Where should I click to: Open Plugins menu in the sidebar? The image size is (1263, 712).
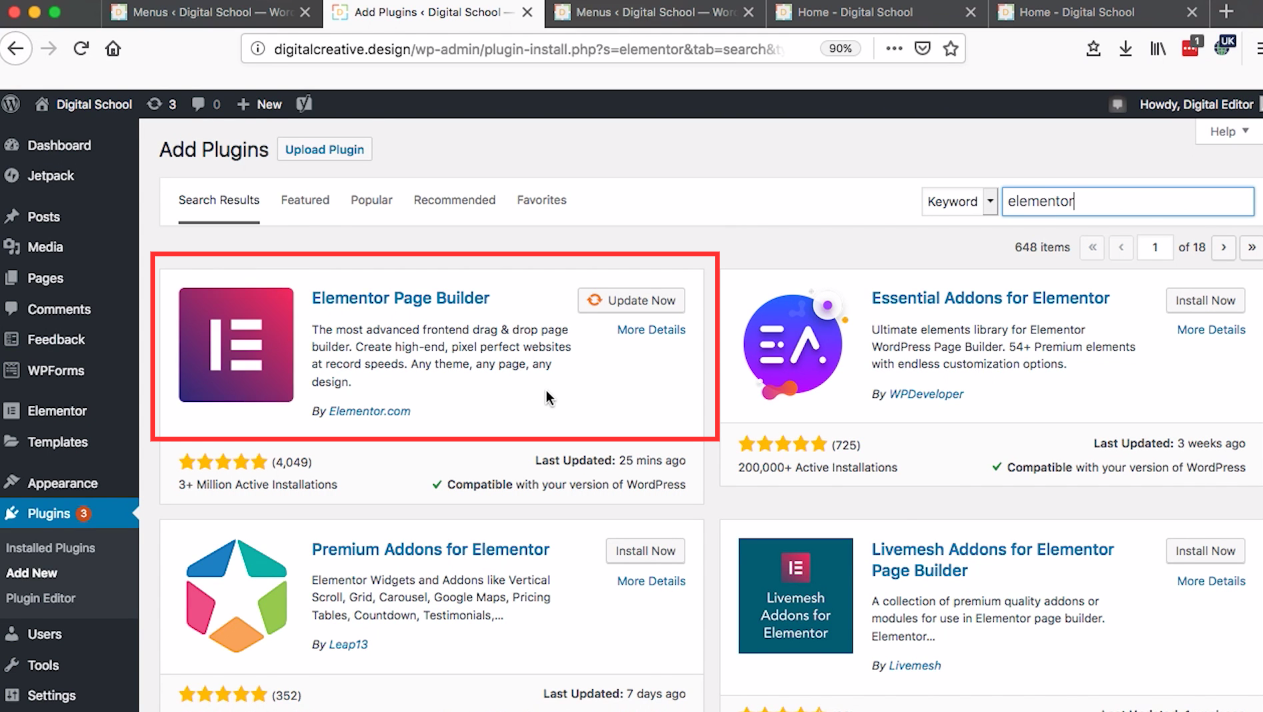pyautogui.click(x=69, y=513)
